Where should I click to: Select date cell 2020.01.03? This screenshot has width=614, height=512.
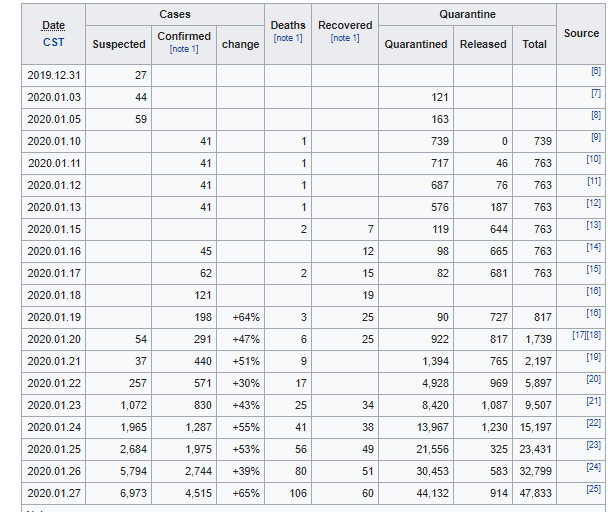click(x=54, y=97)
